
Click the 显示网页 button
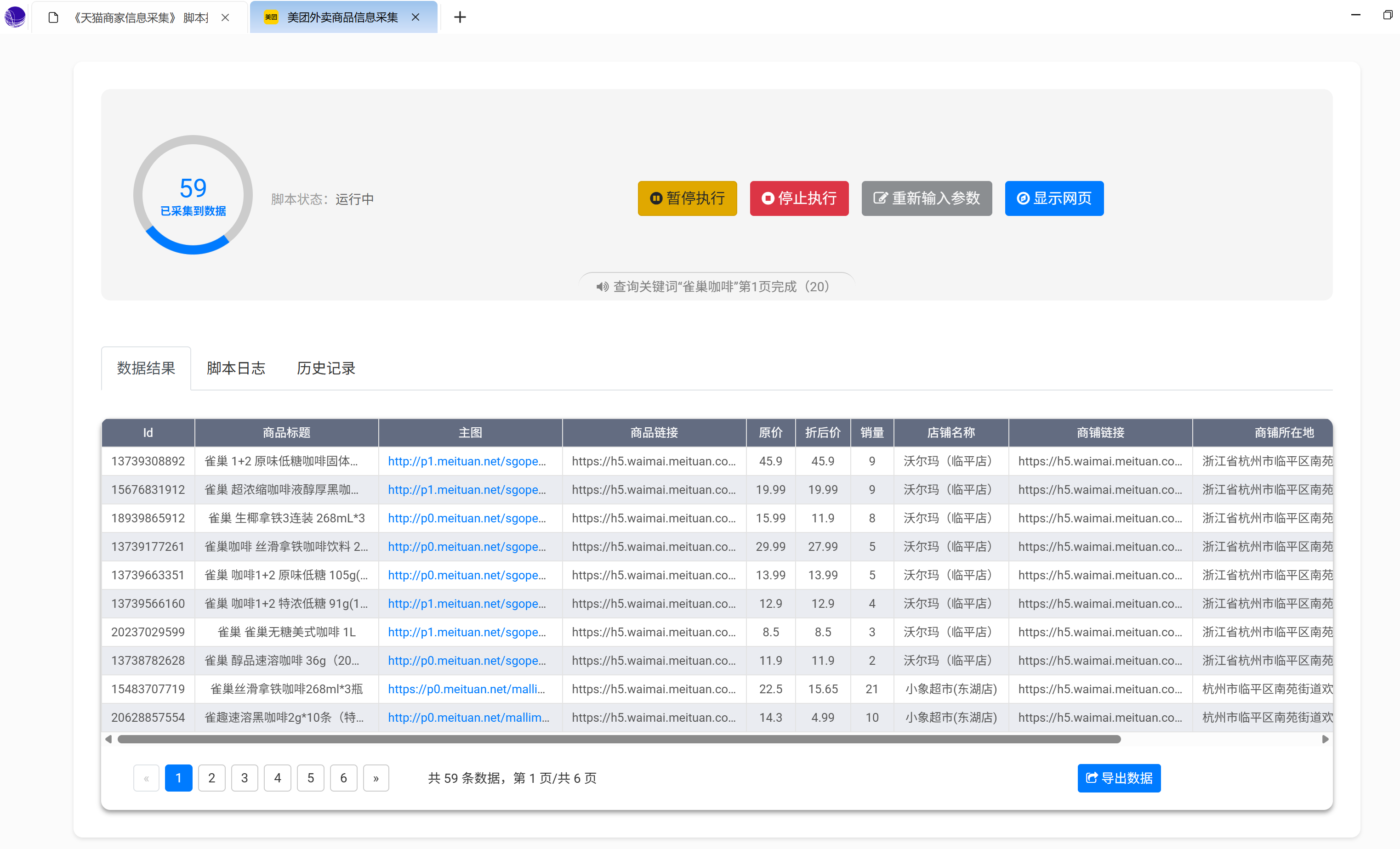pyautogui.click(x=1054, y=198)
